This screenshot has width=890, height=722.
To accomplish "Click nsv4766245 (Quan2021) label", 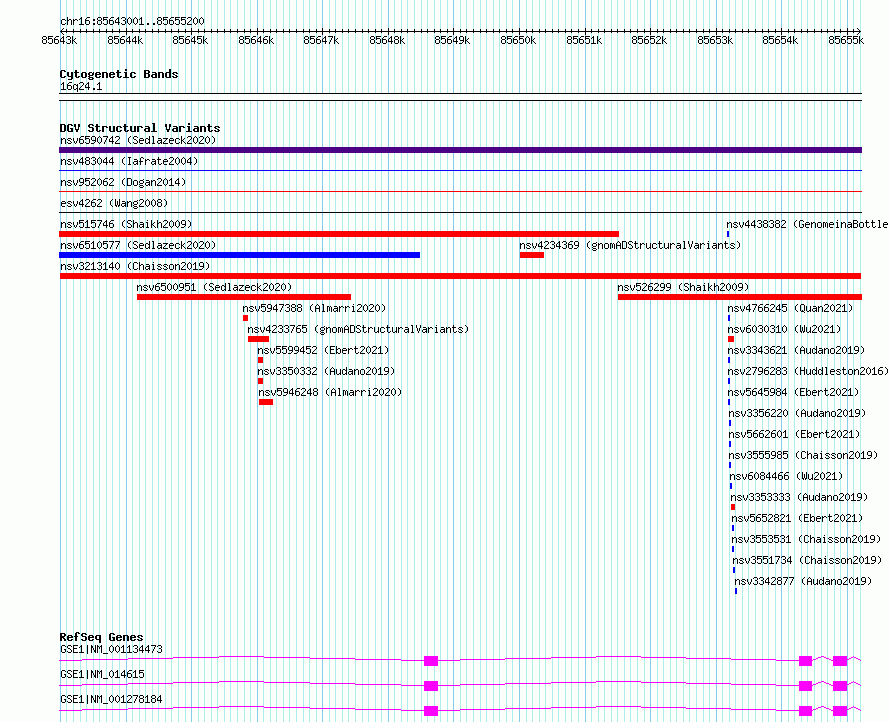I will [x=790, y=308].
